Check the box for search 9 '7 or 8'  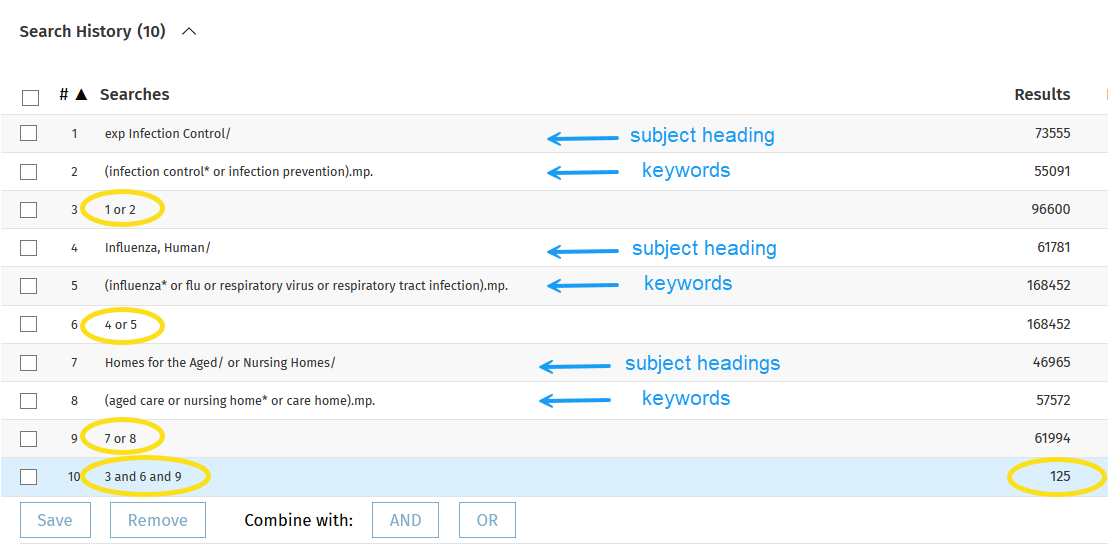click(x=28, y=438)
